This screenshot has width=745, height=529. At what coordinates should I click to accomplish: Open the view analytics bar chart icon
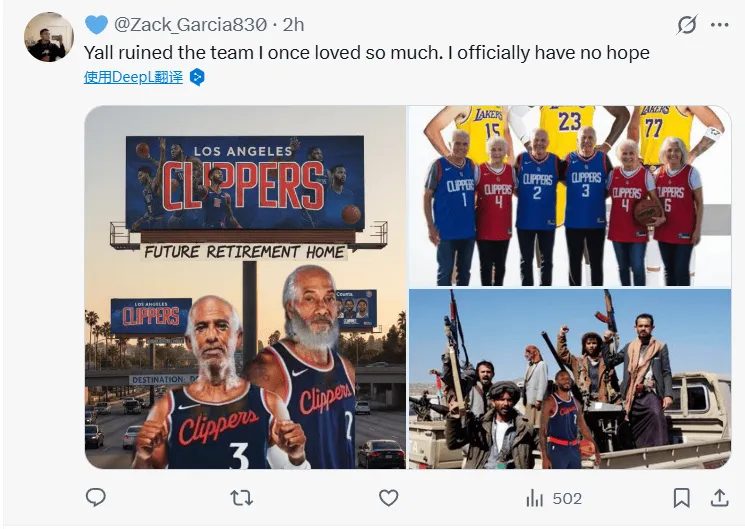click(x=535, y=497)
